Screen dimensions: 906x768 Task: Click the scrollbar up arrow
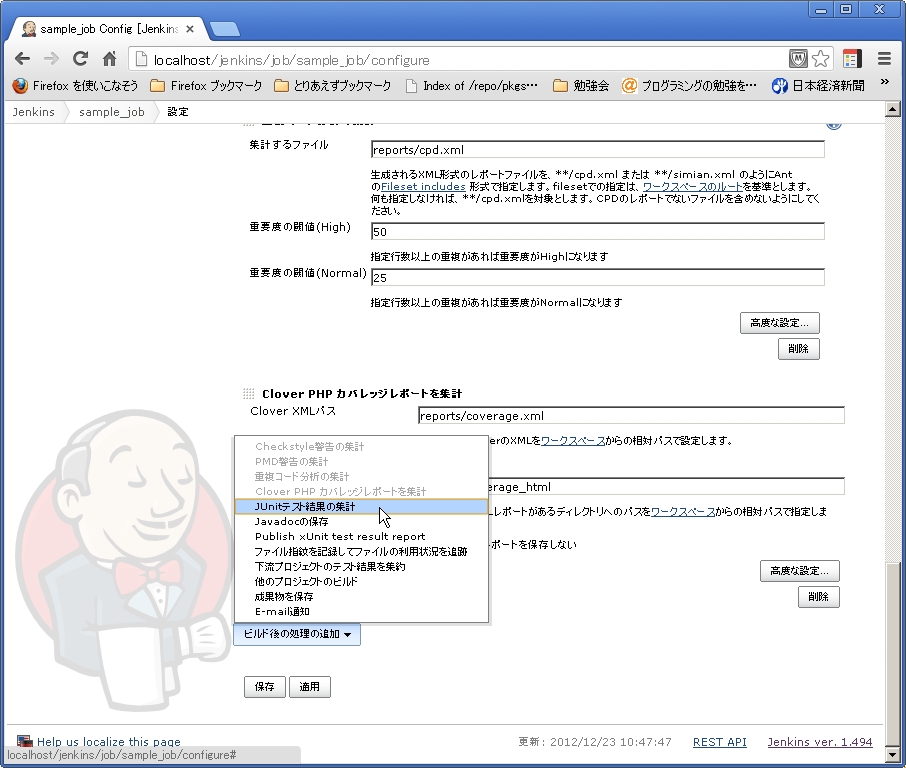(x=893, y=109)
